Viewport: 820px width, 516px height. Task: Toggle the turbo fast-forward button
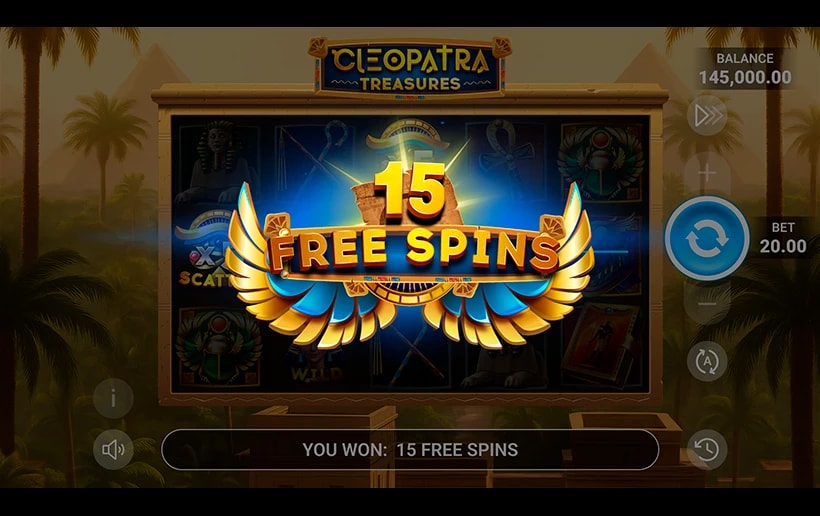pyautogui.click(x=707, y=116)
